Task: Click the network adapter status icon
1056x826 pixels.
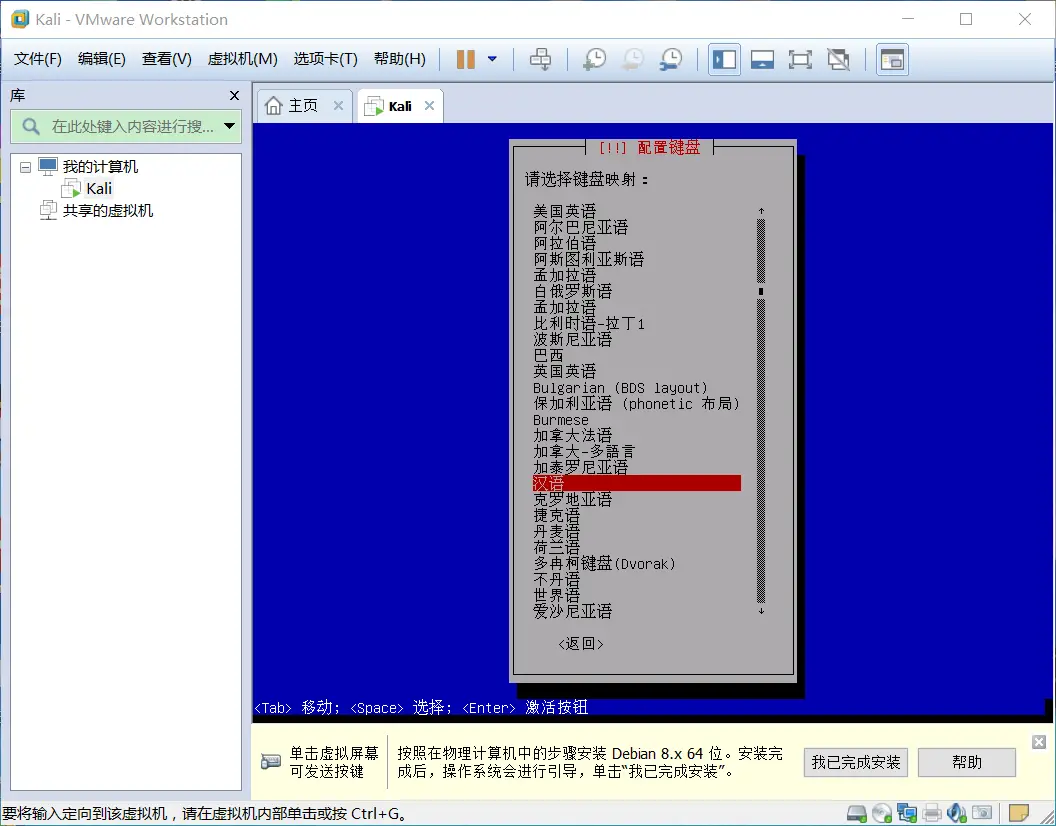Action: click(907, 812)
